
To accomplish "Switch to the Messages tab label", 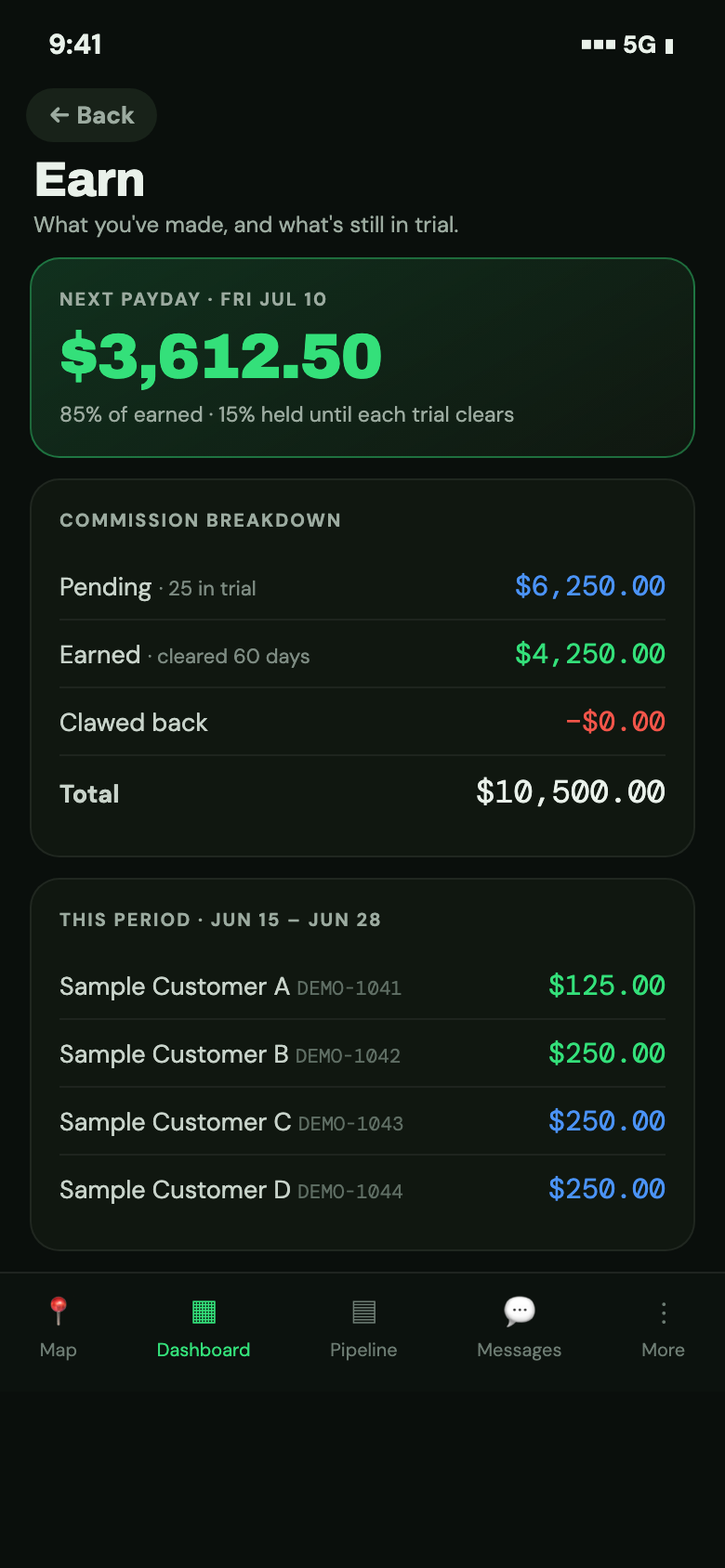I will pyautogui.click(x=519, y=1350).
